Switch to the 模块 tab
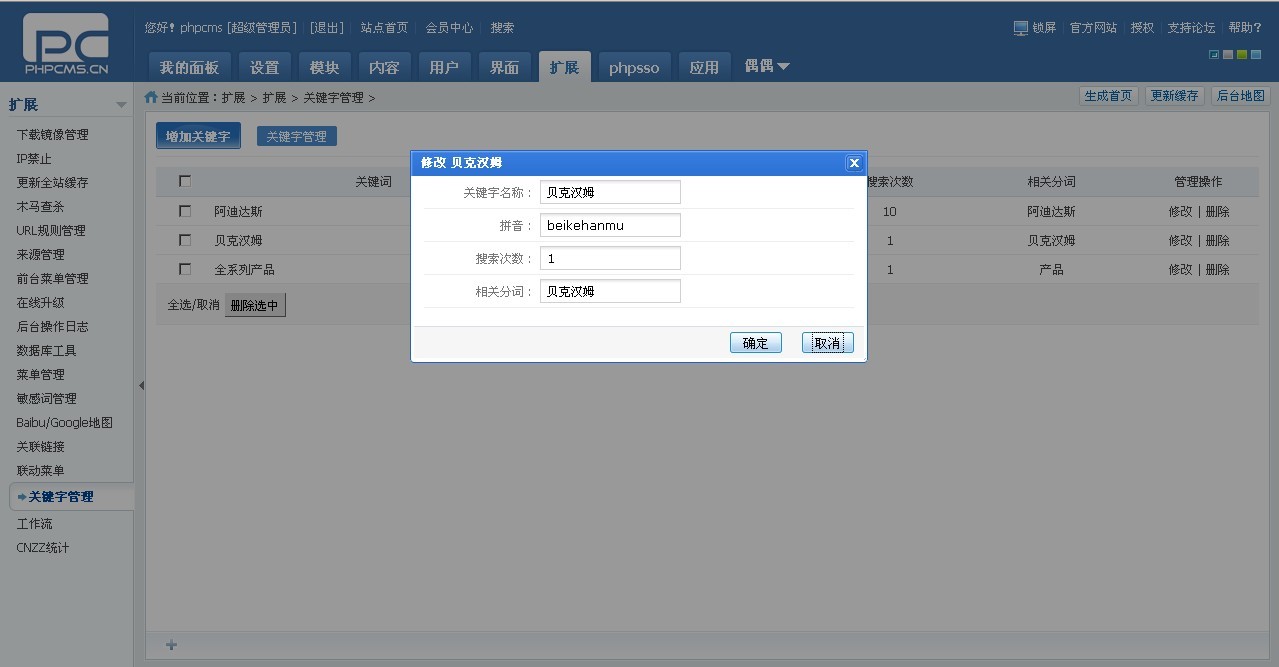 (324, 67)
